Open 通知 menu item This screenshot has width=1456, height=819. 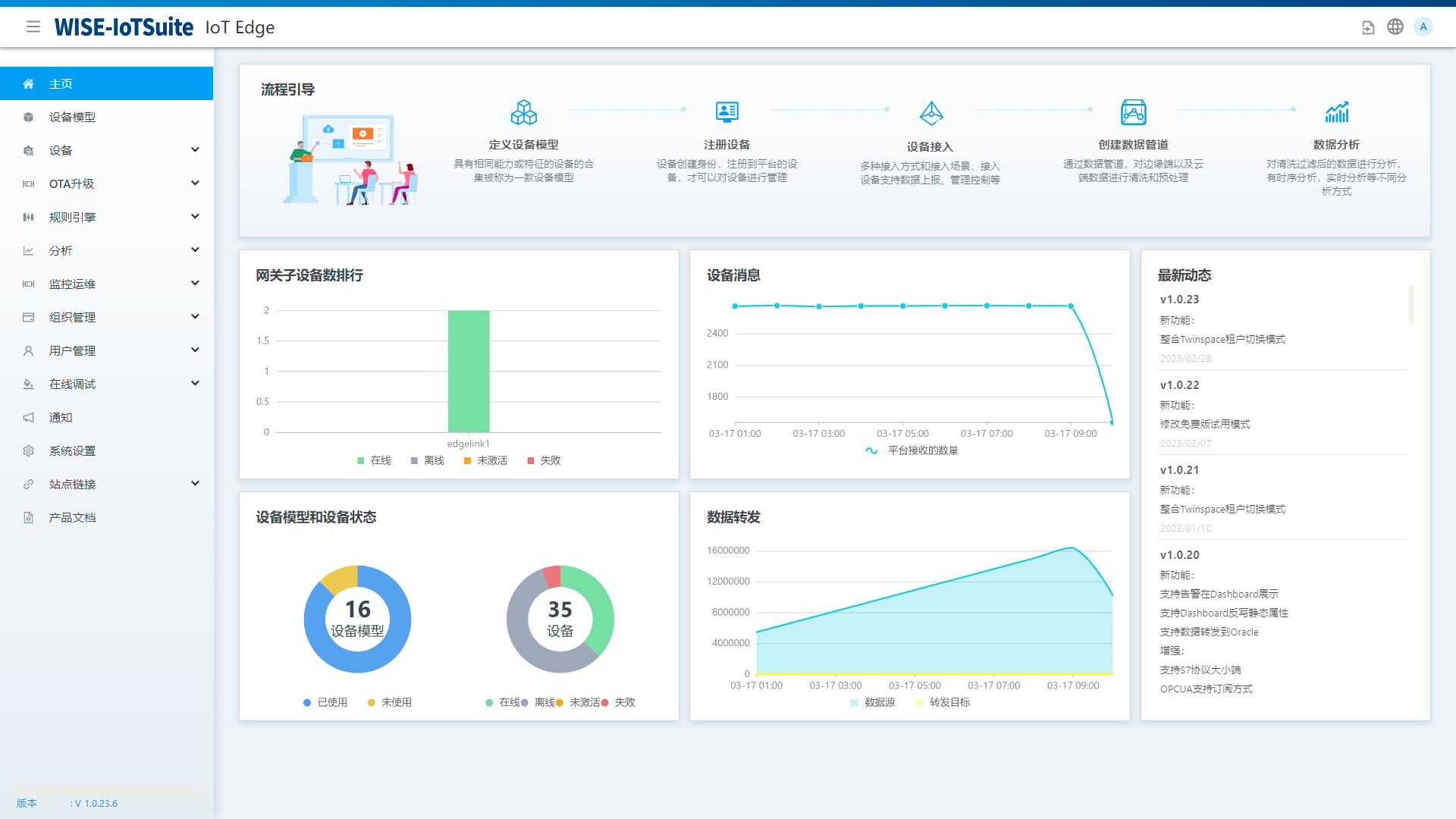click(x=106, y=417)
